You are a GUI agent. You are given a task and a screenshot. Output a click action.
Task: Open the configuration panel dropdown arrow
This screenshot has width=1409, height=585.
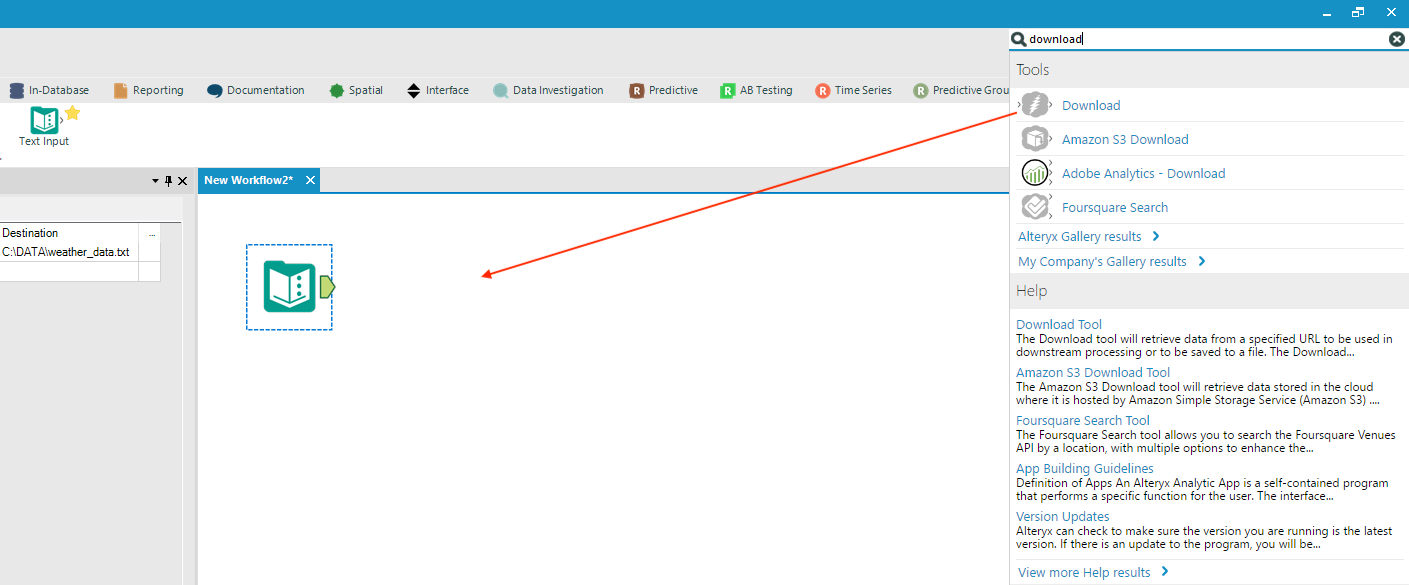click(155, 181)
